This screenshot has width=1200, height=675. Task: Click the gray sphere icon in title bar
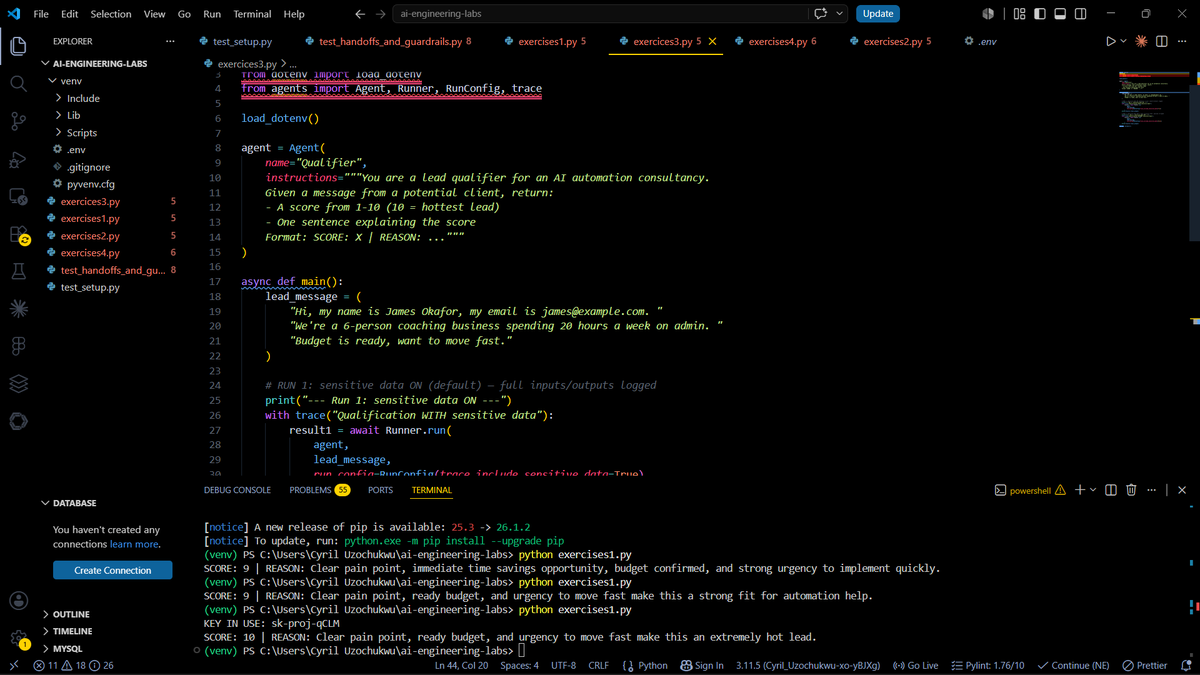(x=988, y=14)
